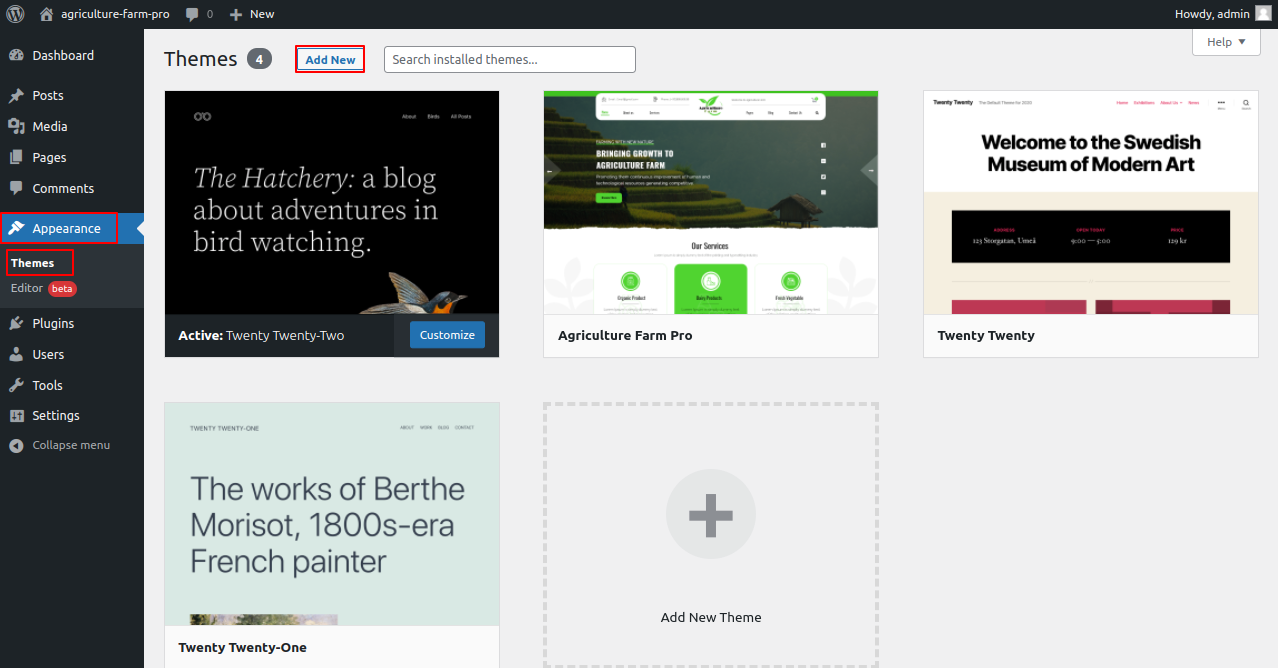Open Dashboard menu item
This screenshot has height=668, width=1278.
63,55
